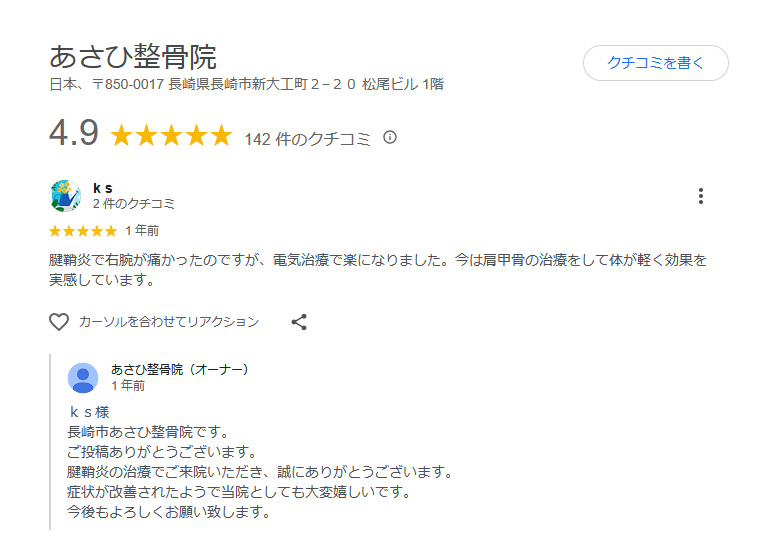The height and width of the screenshot is (539, 776).
Task: Click the share icon under the review
Action: (299, 322)
